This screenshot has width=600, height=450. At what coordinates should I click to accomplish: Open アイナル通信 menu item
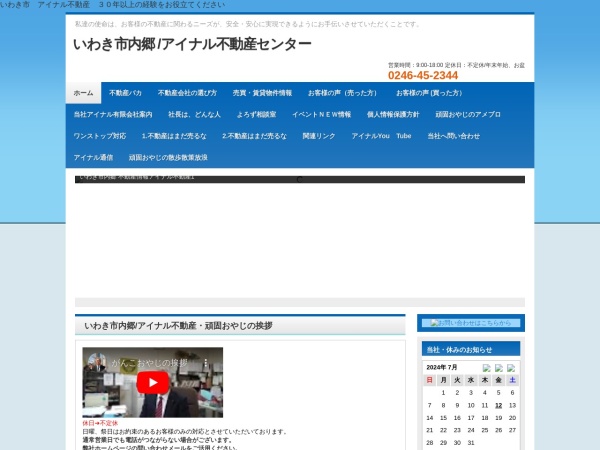[x=93, y=157]
